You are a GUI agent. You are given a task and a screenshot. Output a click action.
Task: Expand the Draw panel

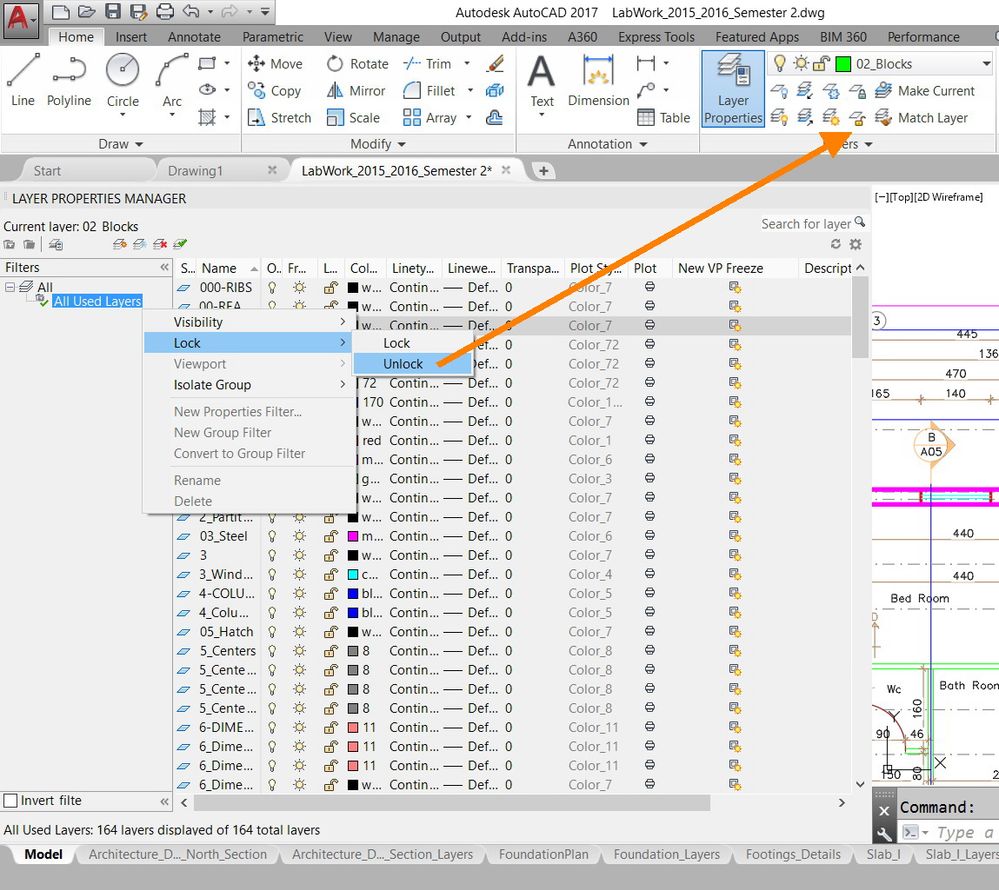point(120,144)
